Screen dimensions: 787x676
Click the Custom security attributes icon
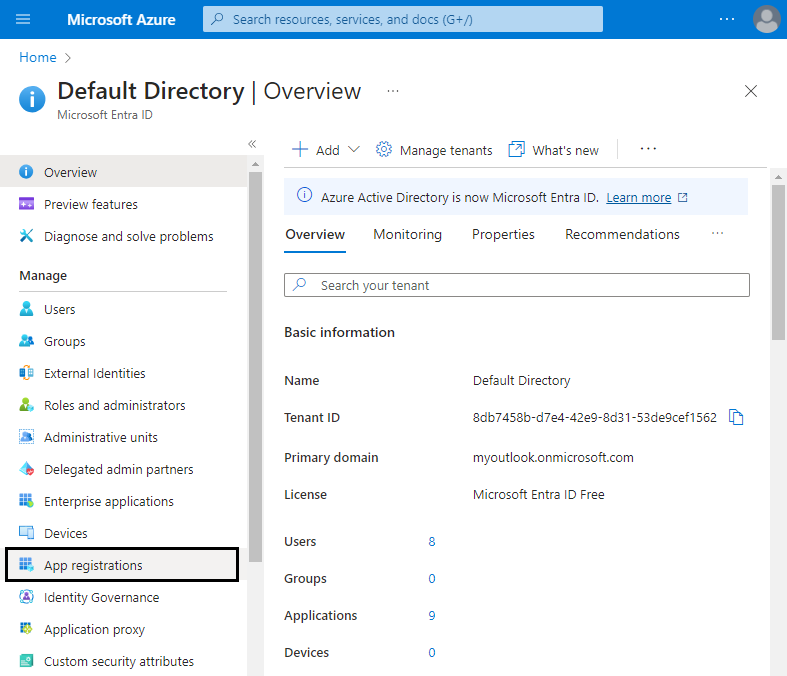26,660
